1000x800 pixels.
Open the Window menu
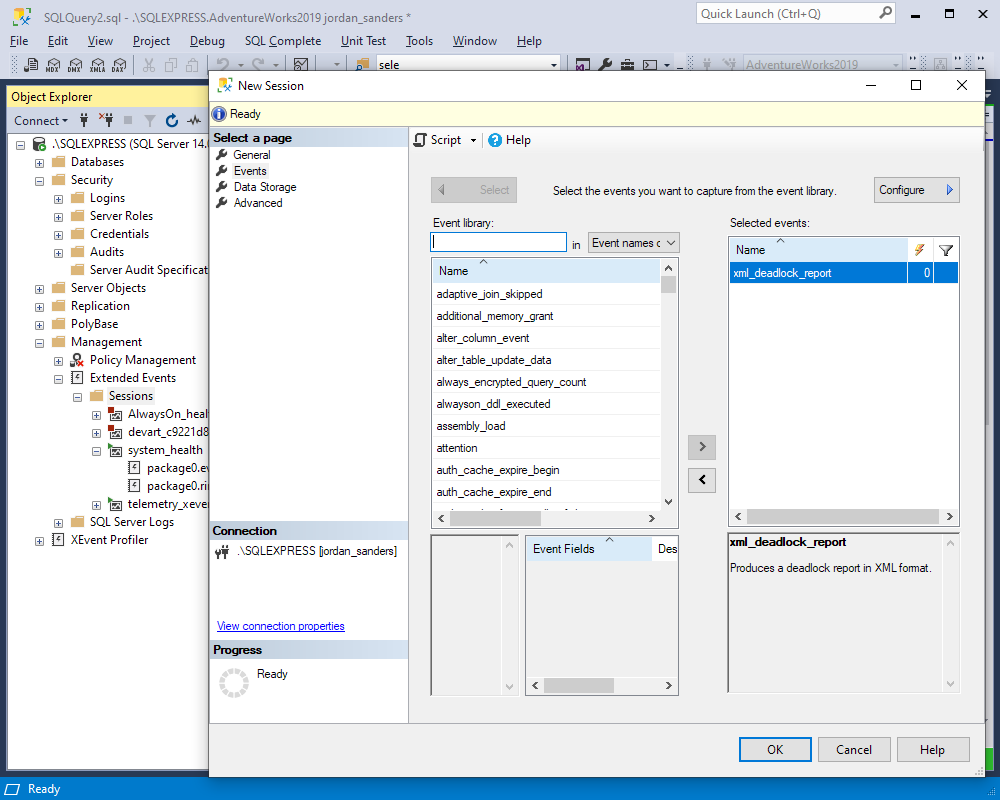pos(474,41)
